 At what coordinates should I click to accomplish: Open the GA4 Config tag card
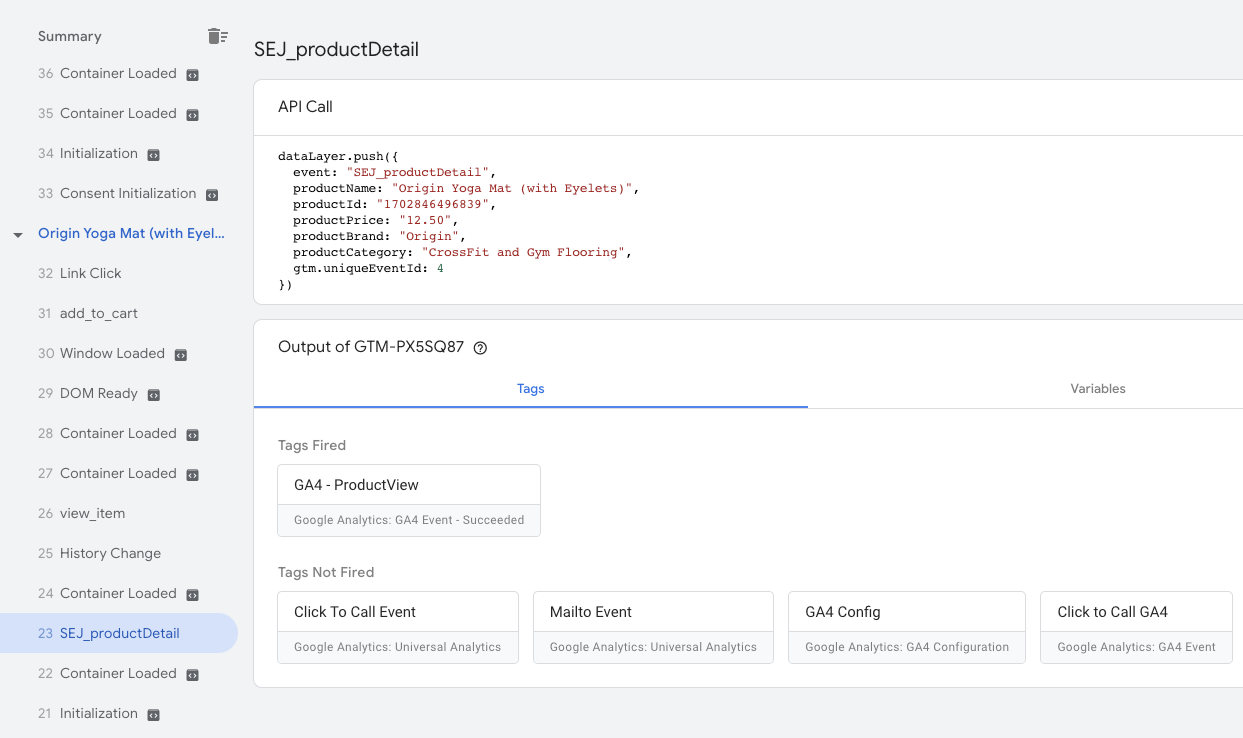(906, 611)
